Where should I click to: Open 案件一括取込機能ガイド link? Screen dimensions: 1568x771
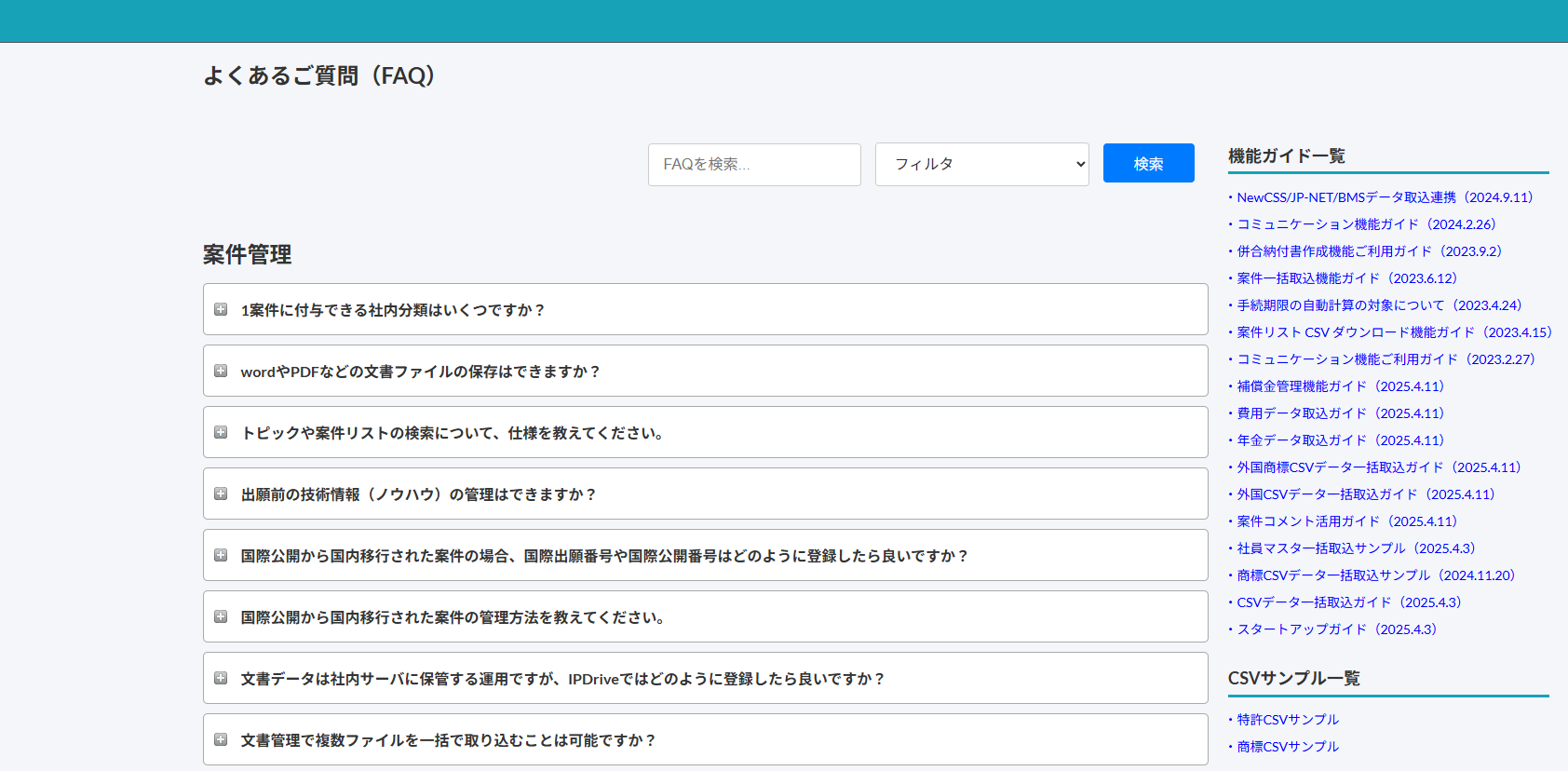point(1347,278)
